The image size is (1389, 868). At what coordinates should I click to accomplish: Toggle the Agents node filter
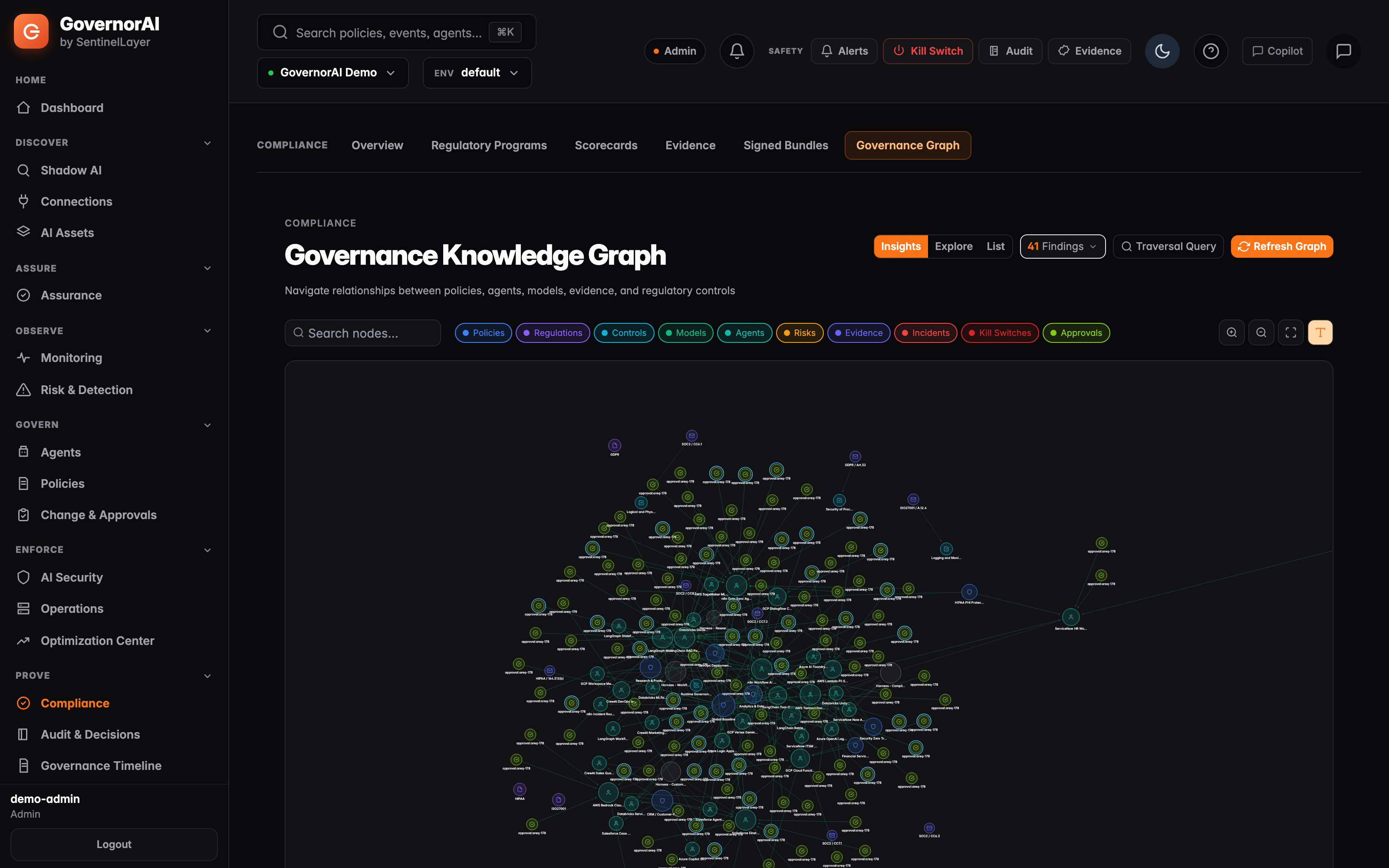(744, 333)
